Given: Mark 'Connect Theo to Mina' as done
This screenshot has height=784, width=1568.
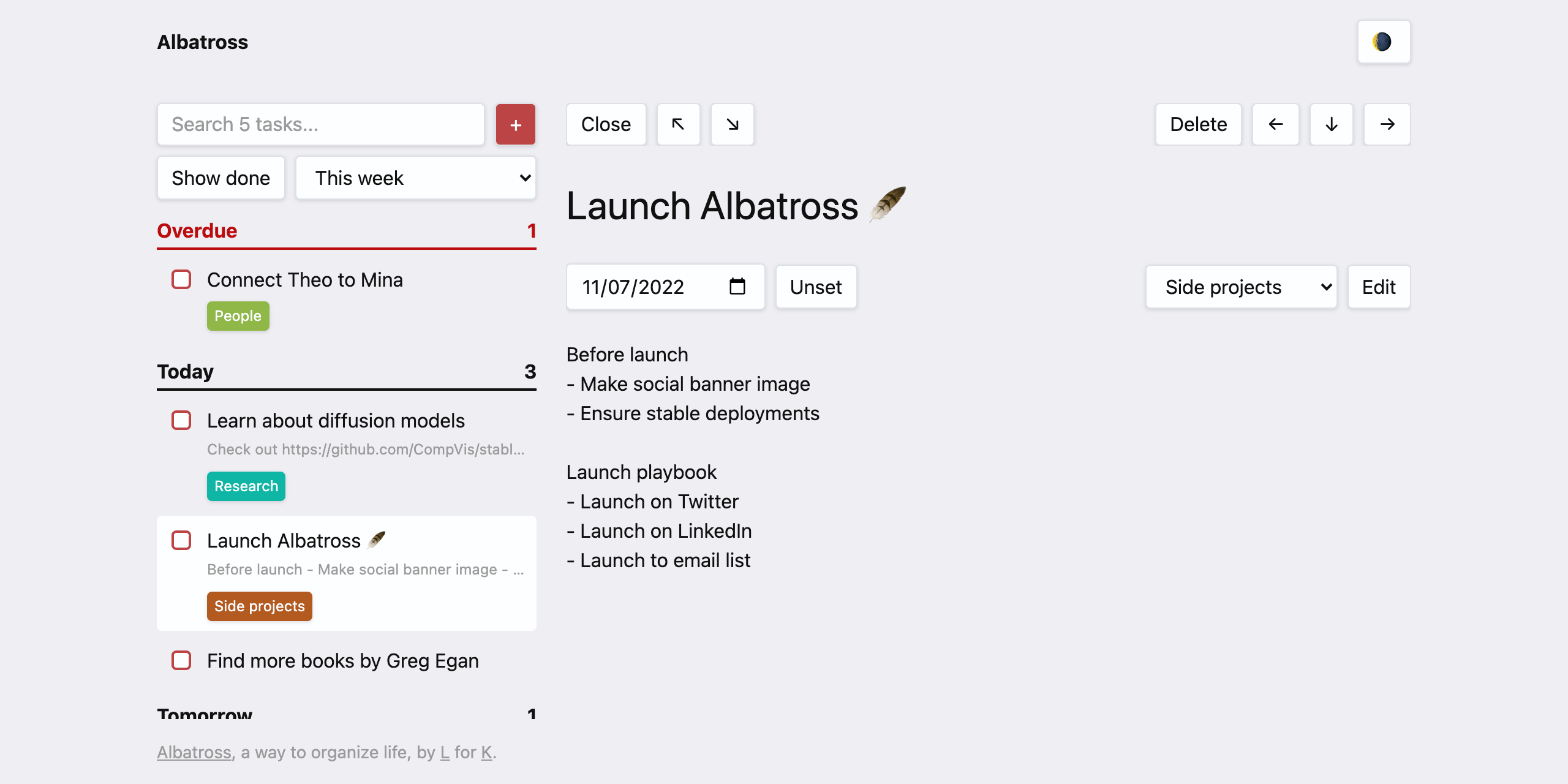Looking at the screenshot, I should (x=181, y=280).
